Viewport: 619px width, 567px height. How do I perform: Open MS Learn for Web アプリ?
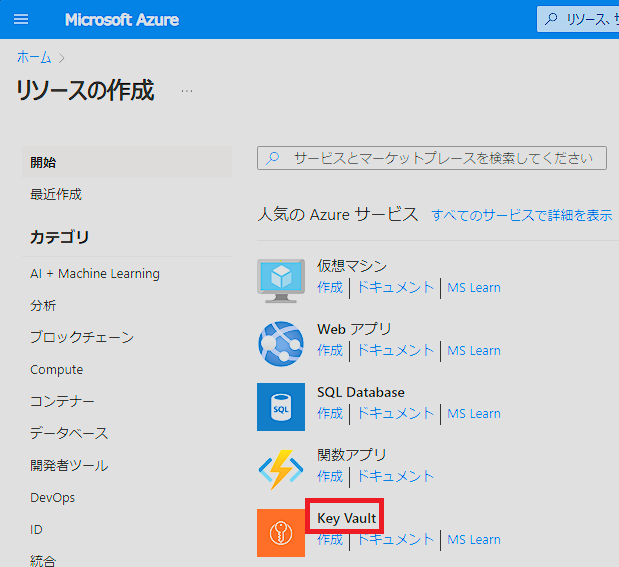tap(474, 350)
